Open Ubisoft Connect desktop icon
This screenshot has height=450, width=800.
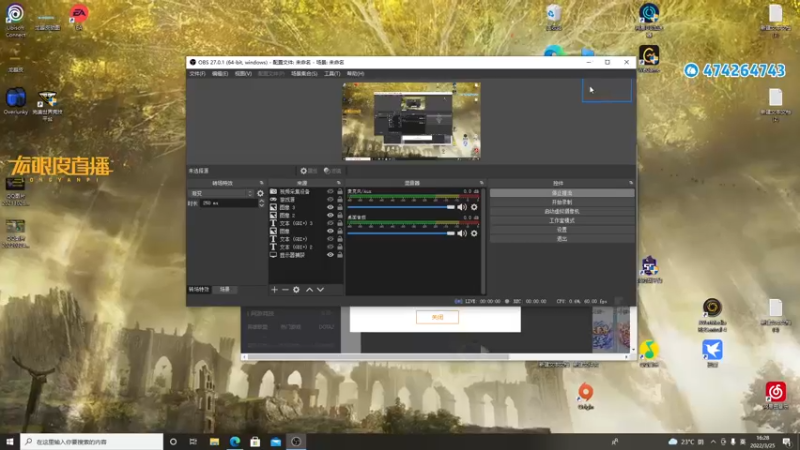point(15,19)
